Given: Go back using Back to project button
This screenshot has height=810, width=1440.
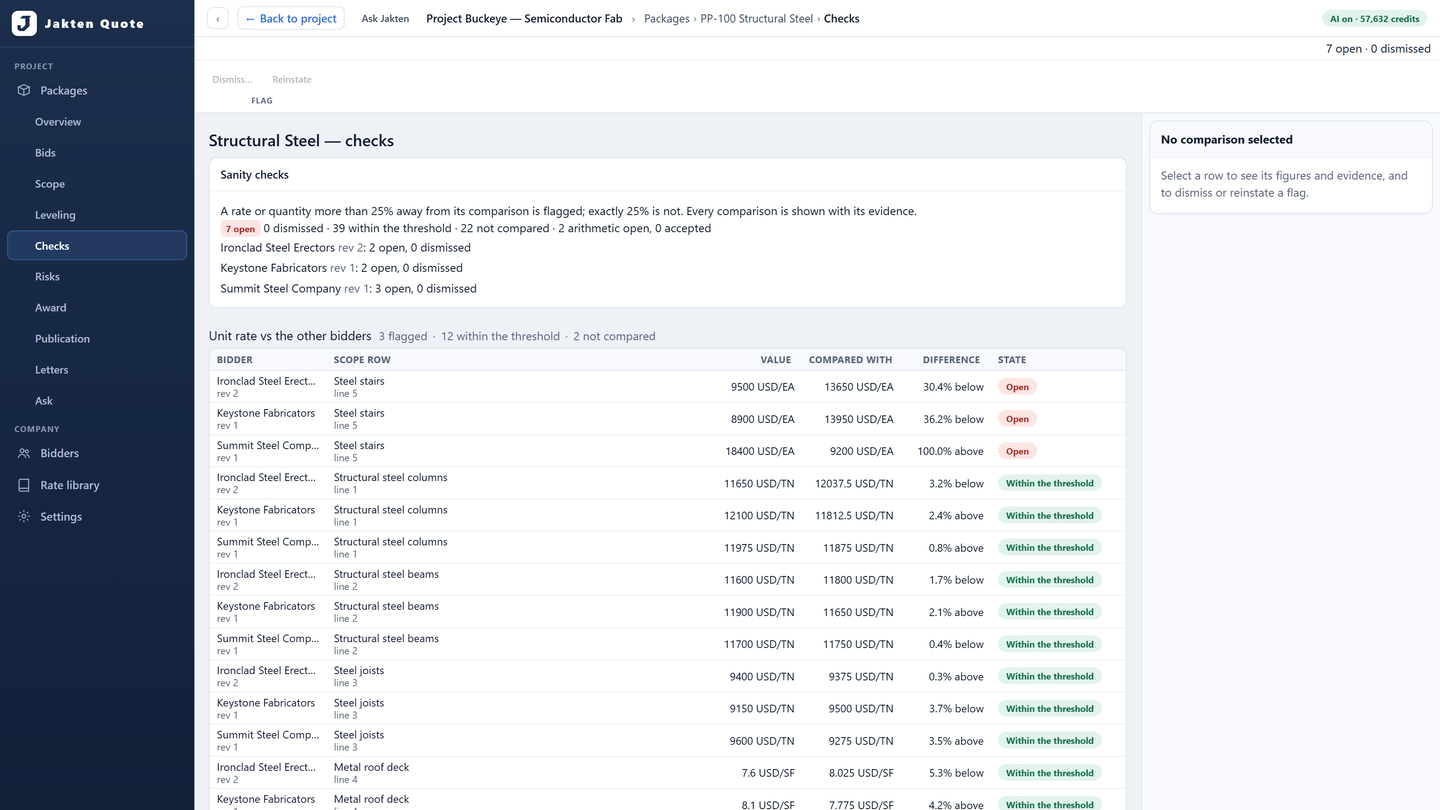Looking at the screenshot, I should (x=291, y=18).
